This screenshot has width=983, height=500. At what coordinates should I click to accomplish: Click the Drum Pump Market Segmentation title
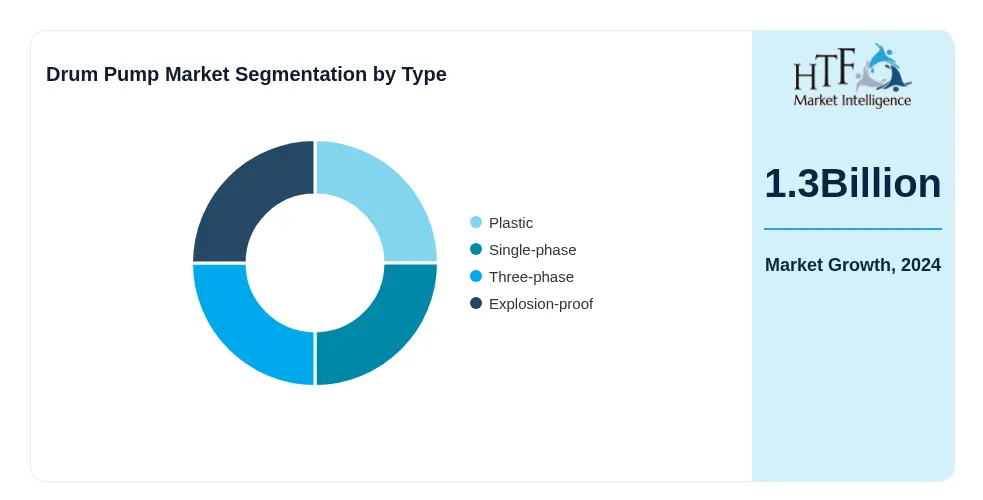coord(246,74)
